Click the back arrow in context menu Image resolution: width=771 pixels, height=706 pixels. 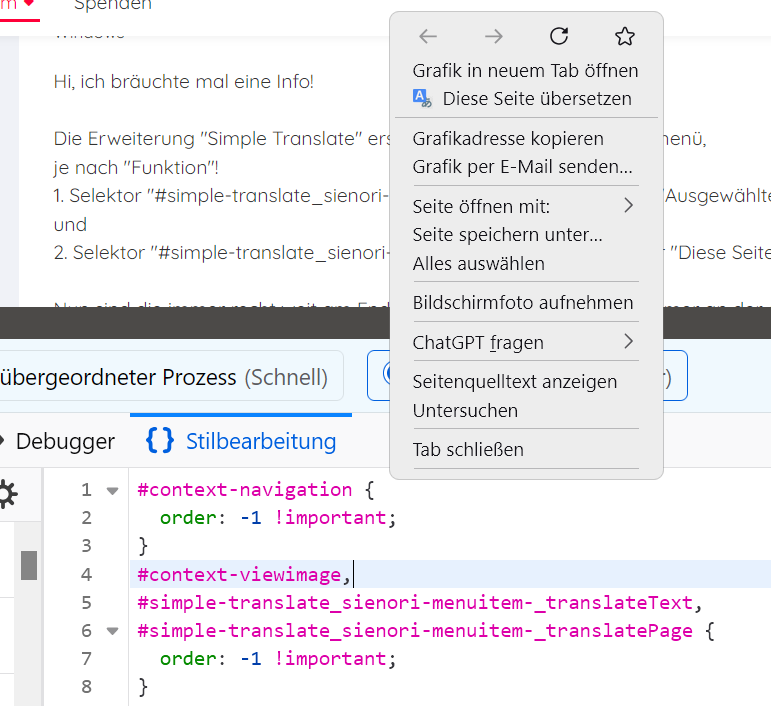click(428, 37)
